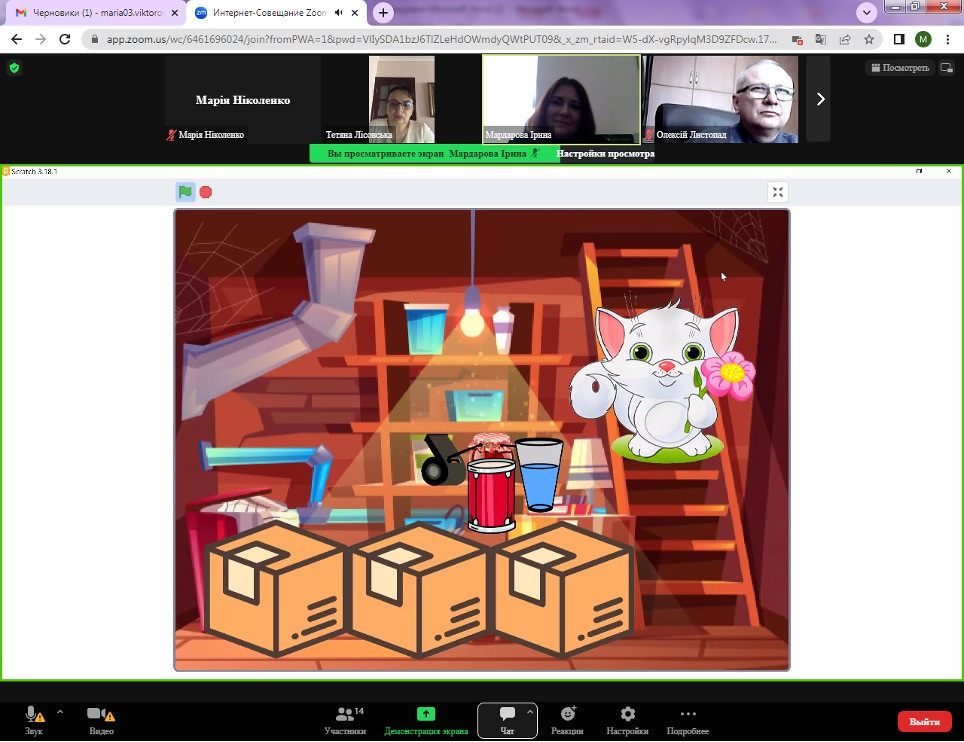
Task: Leave the meeting with Выйти button
Action: (x=924, y=721)
